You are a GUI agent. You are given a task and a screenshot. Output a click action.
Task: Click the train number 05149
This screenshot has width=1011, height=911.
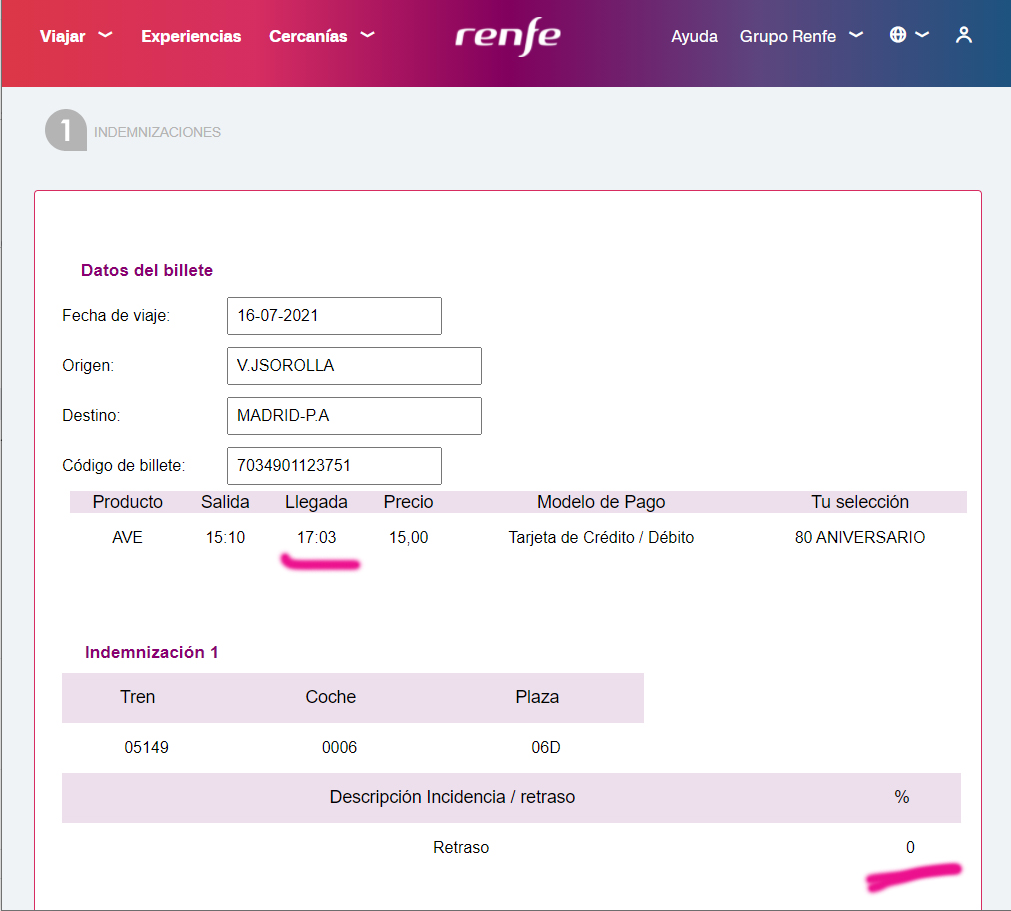click(x=146, y=747)
